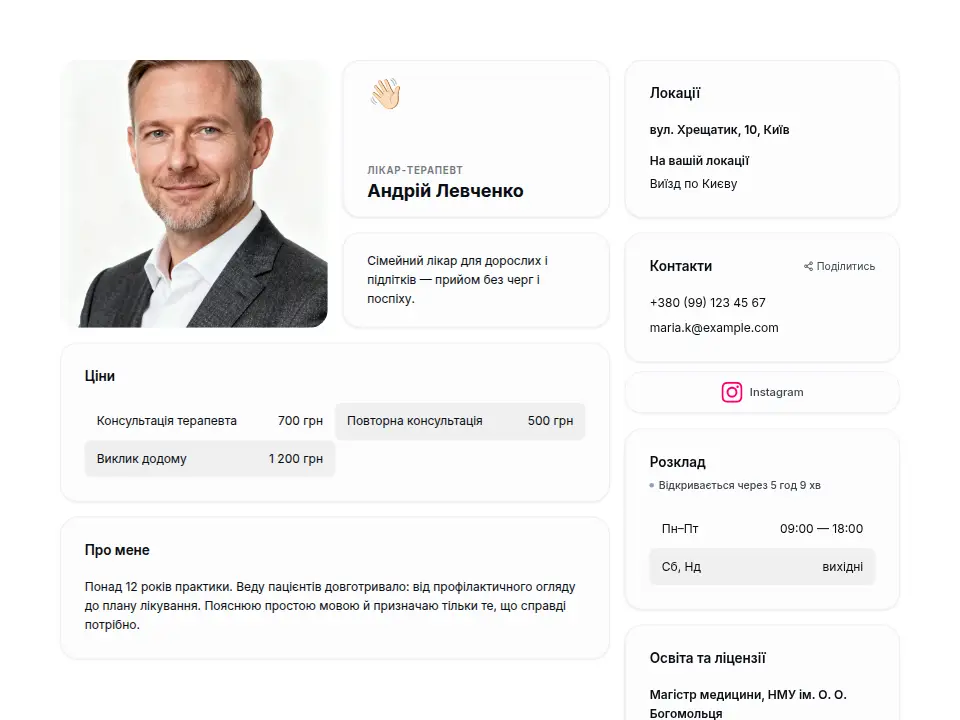
Task: Click the name heading Андрій Левченко
Action: coord(445,191)
